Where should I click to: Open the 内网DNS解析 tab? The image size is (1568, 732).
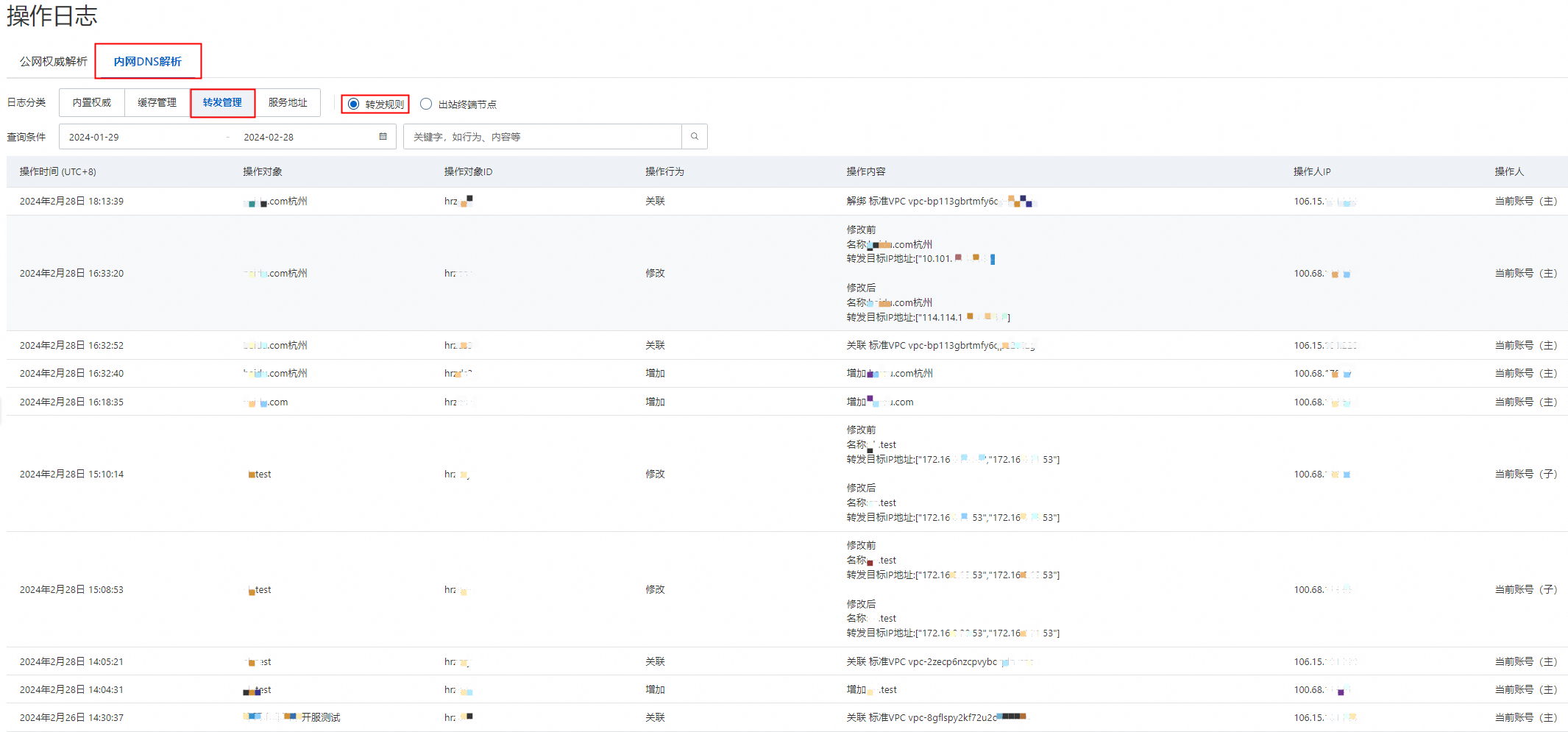click(148, 62)
